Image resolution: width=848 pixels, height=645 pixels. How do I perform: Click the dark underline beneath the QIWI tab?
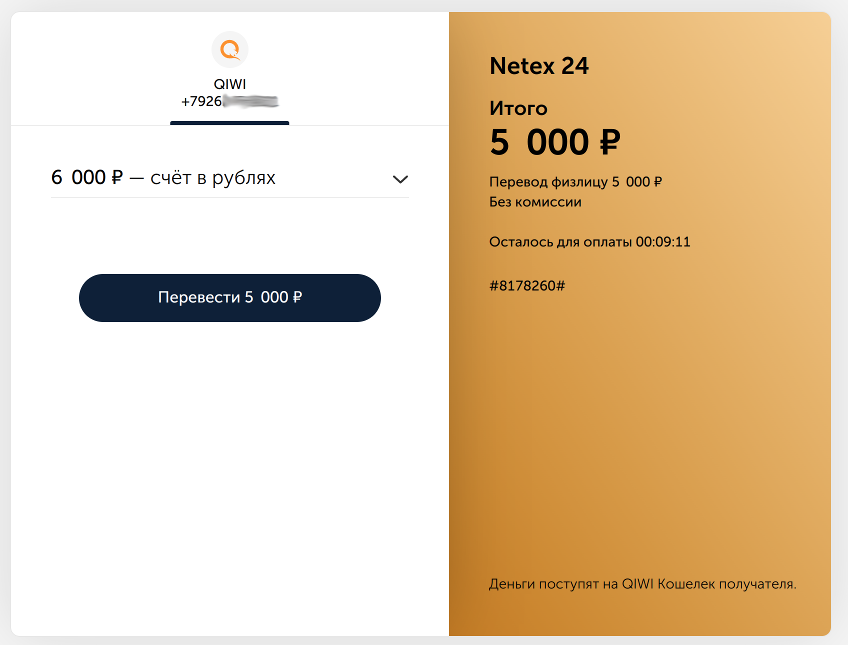pyautogui.click(x=230, y=122)
